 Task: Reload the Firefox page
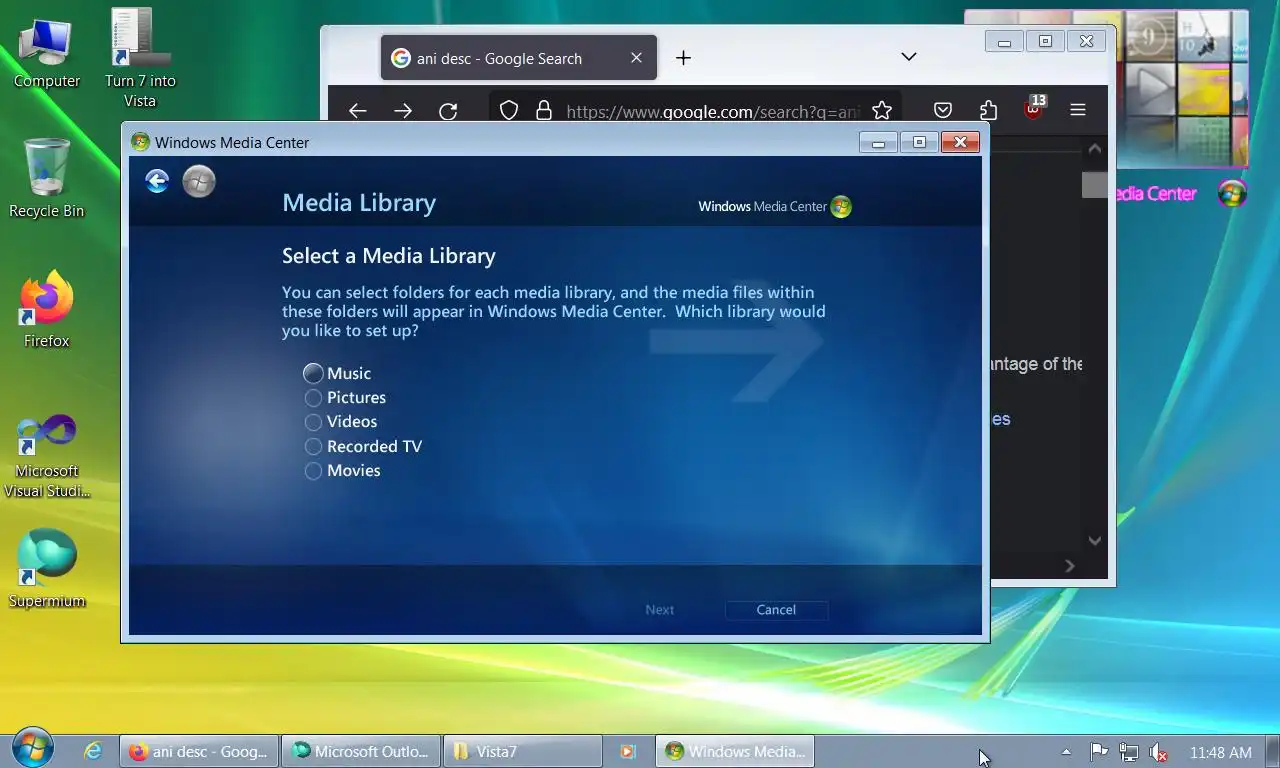pyautogui.click(x=448, y=111)
